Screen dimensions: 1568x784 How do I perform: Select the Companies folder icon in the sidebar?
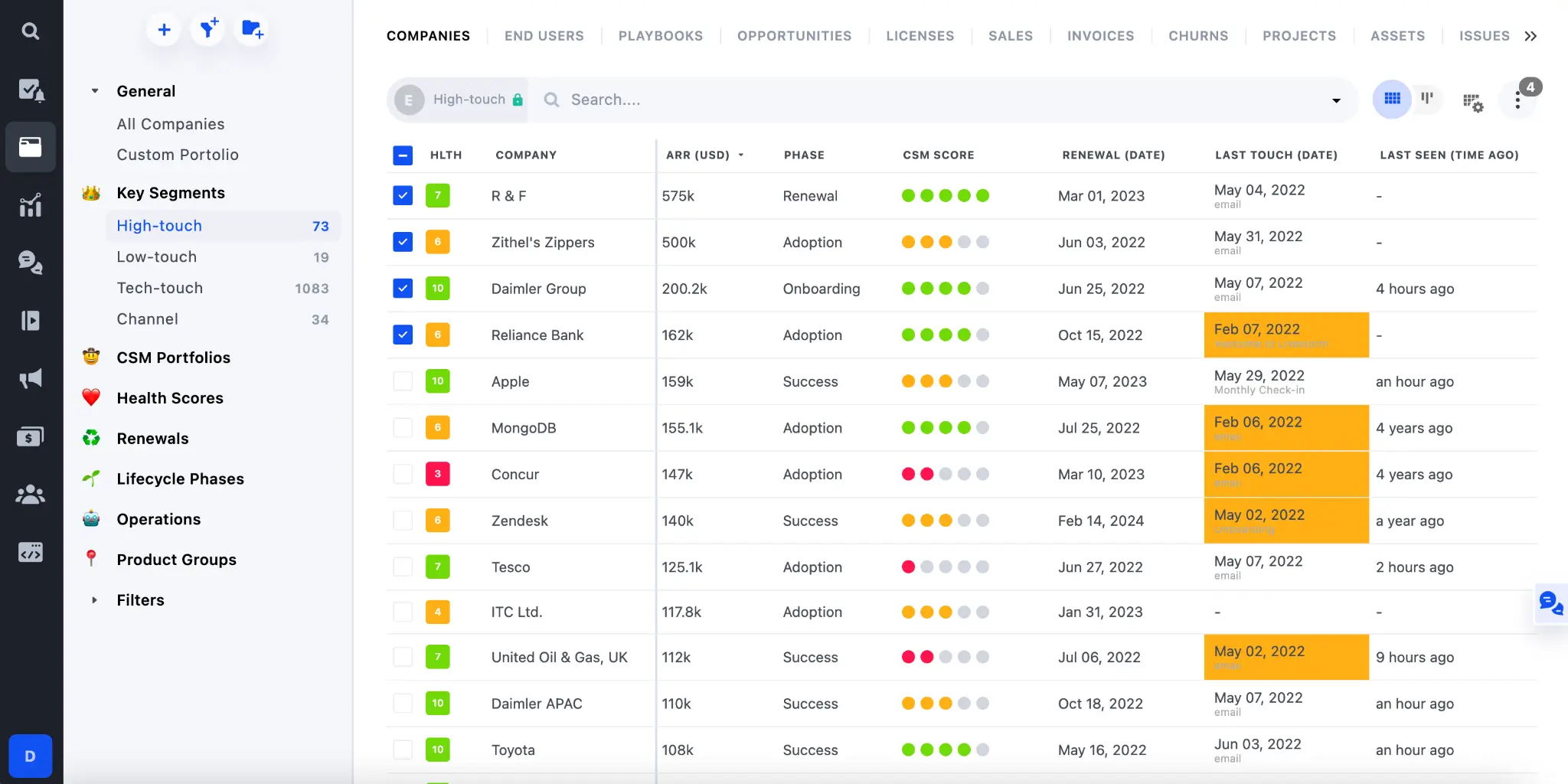pyautogui.click(x=31, y=146)
